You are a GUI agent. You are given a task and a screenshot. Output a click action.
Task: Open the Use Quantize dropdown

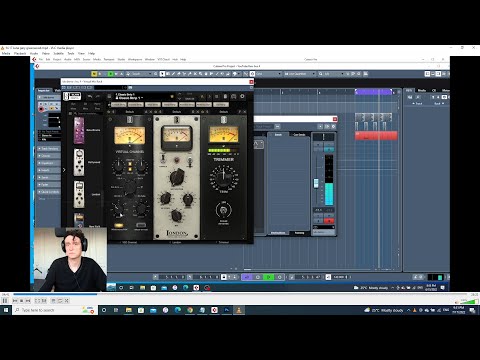point(299,74)
